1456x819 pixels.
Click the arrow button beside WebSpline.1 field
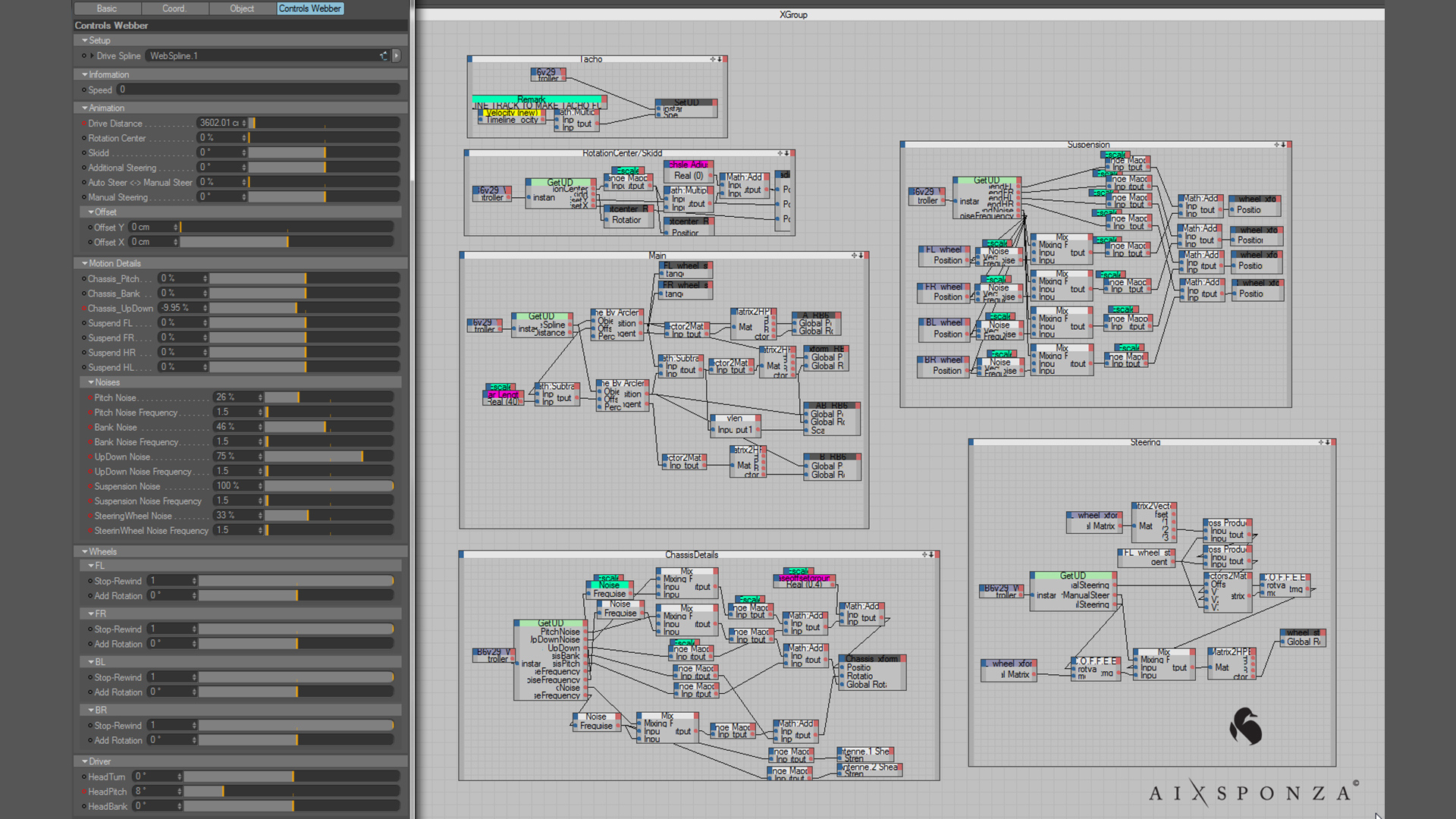coord(396,55)
